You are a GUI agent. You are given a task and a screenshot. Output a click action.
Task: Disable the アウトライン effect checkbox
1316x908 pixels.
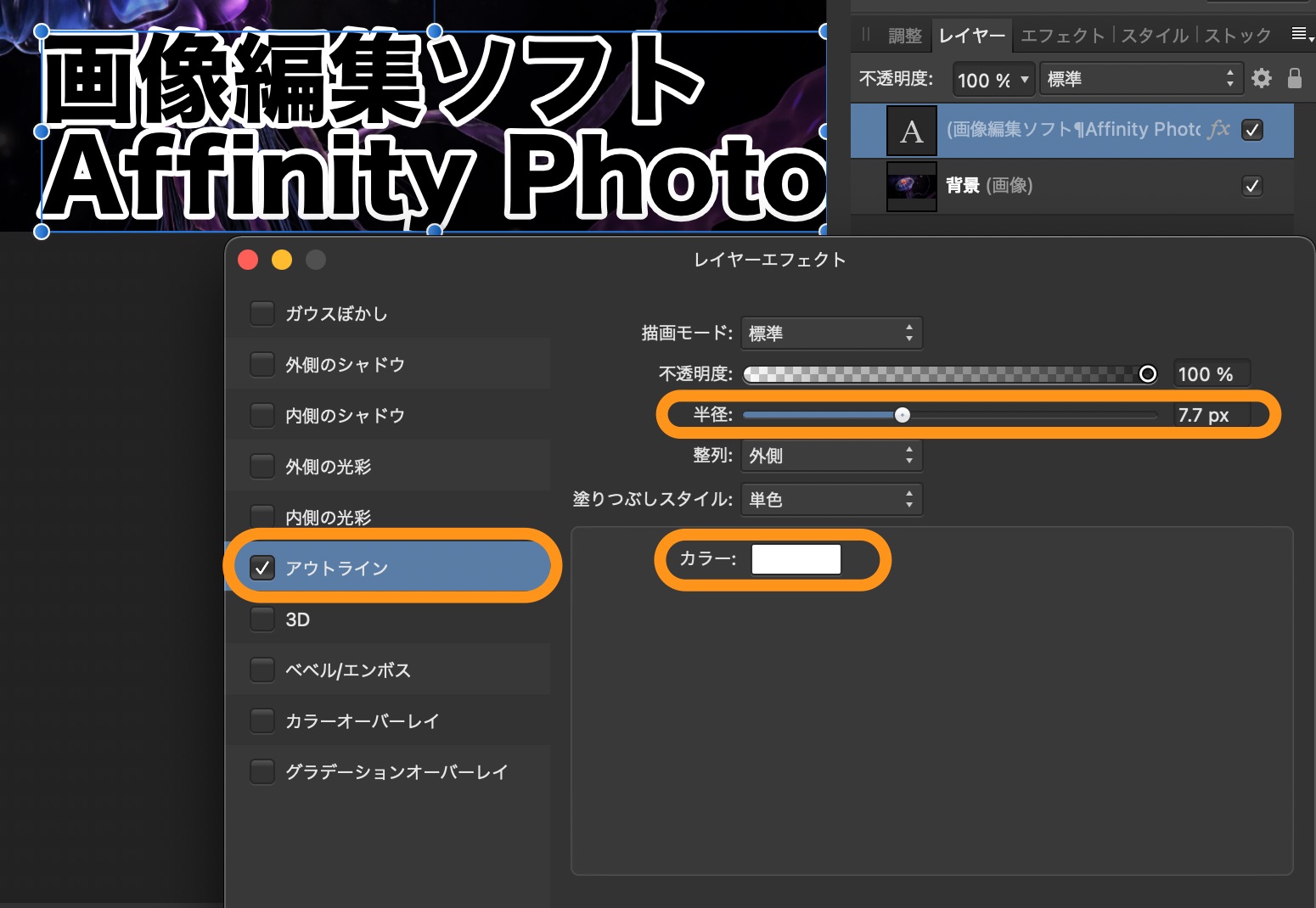coord(263,568)
